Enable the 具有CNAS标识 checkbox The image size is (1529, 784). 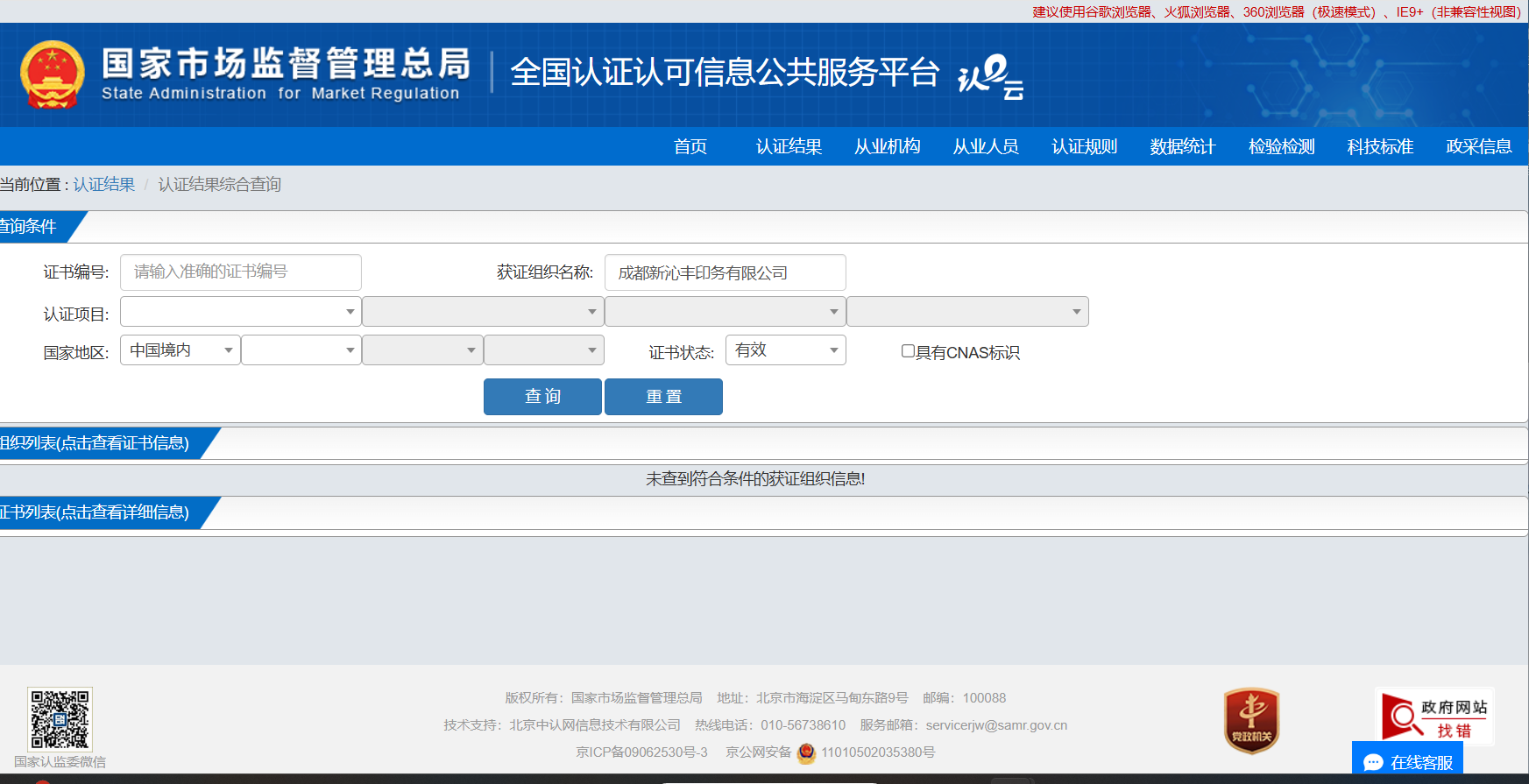coord(908,351)
